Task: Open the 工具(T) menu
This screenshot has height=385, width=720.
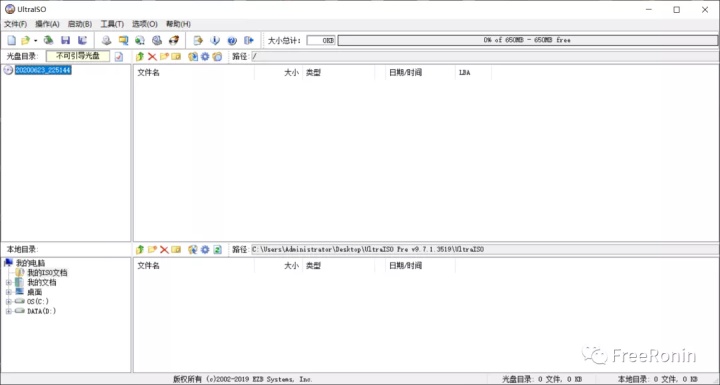Action: tap(112, 24)
